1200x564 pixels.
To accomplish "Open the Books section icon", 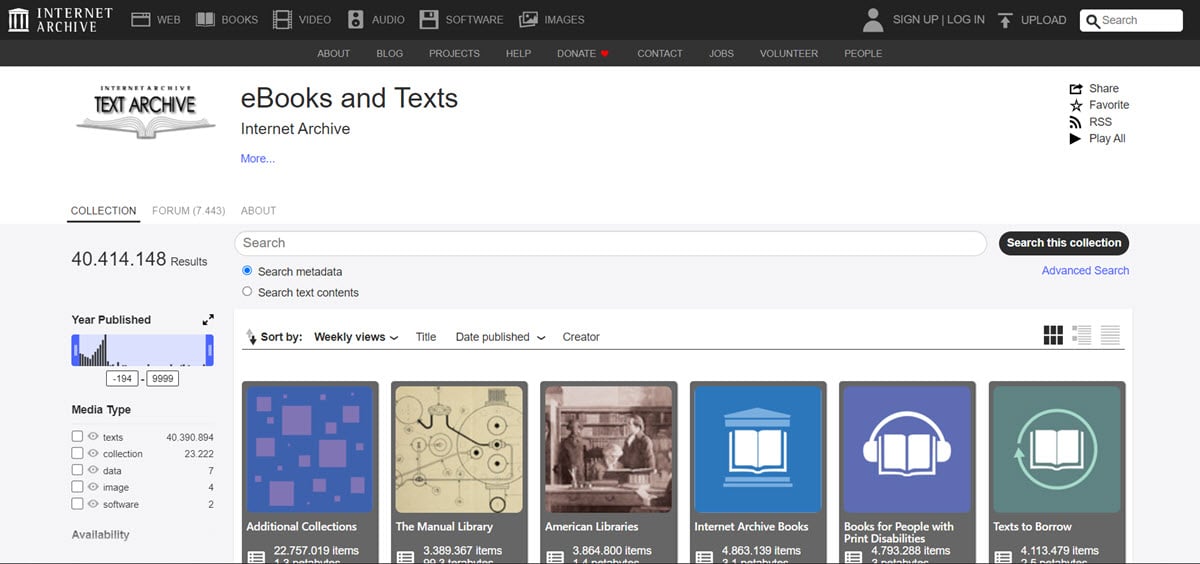I will click(205, 19).
